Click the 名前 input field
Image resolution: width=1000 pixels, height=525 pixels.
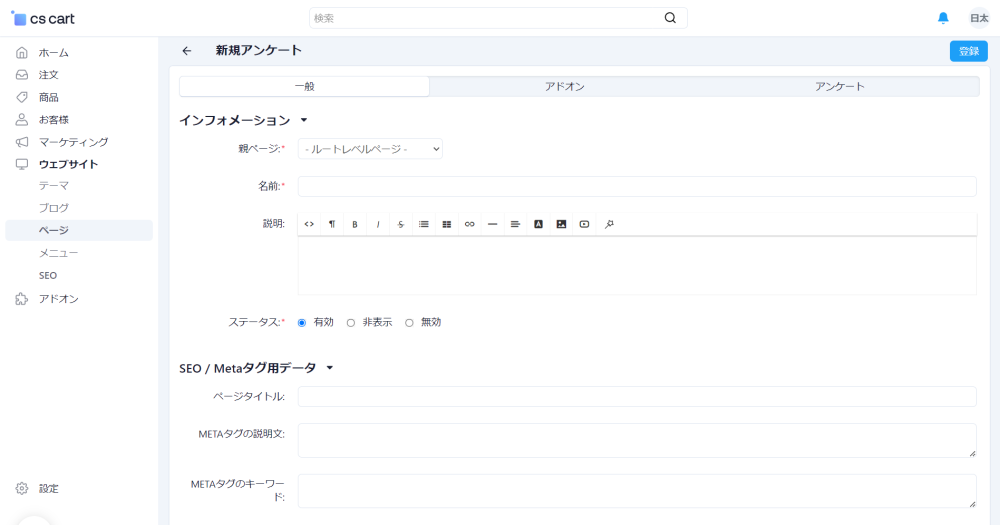click(637, 186)
